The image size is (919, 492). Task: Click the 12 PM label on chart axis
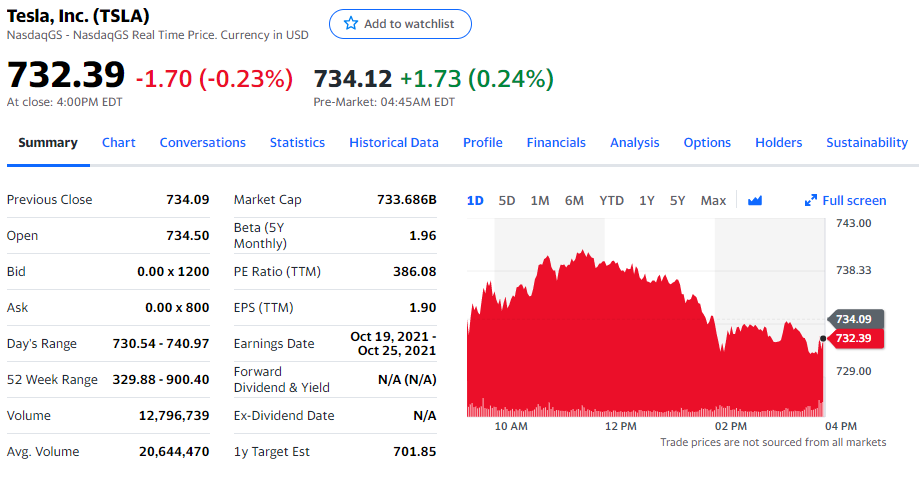pyautogui.click(x=621, y=426)
